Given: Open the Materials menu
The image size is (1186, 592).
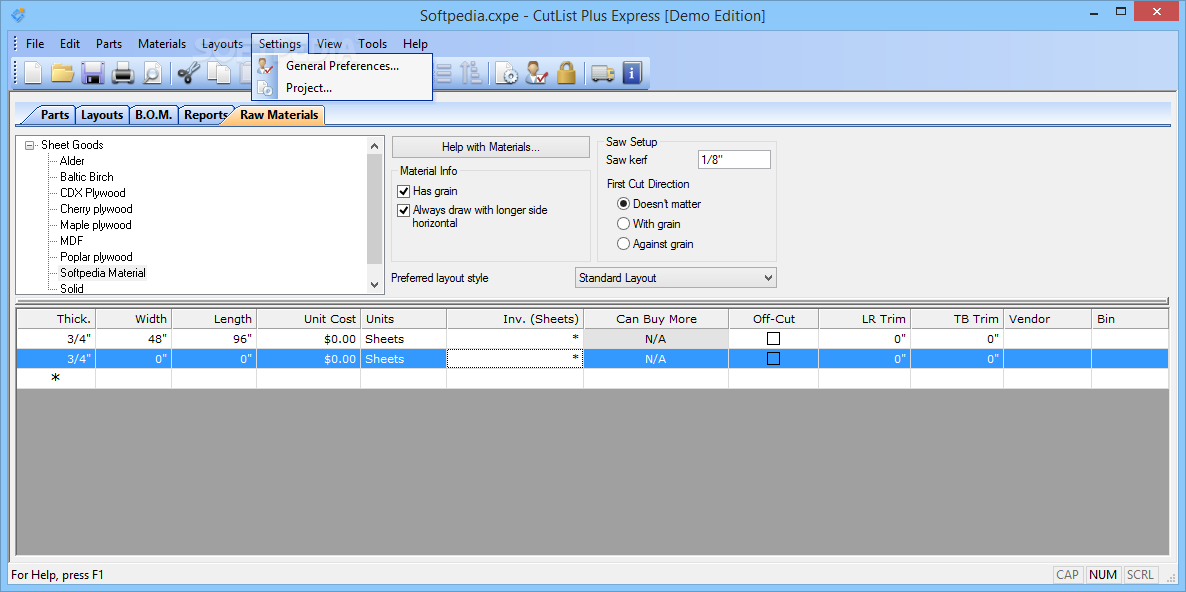Looking at the screenshot, I should tap(162, 44).
